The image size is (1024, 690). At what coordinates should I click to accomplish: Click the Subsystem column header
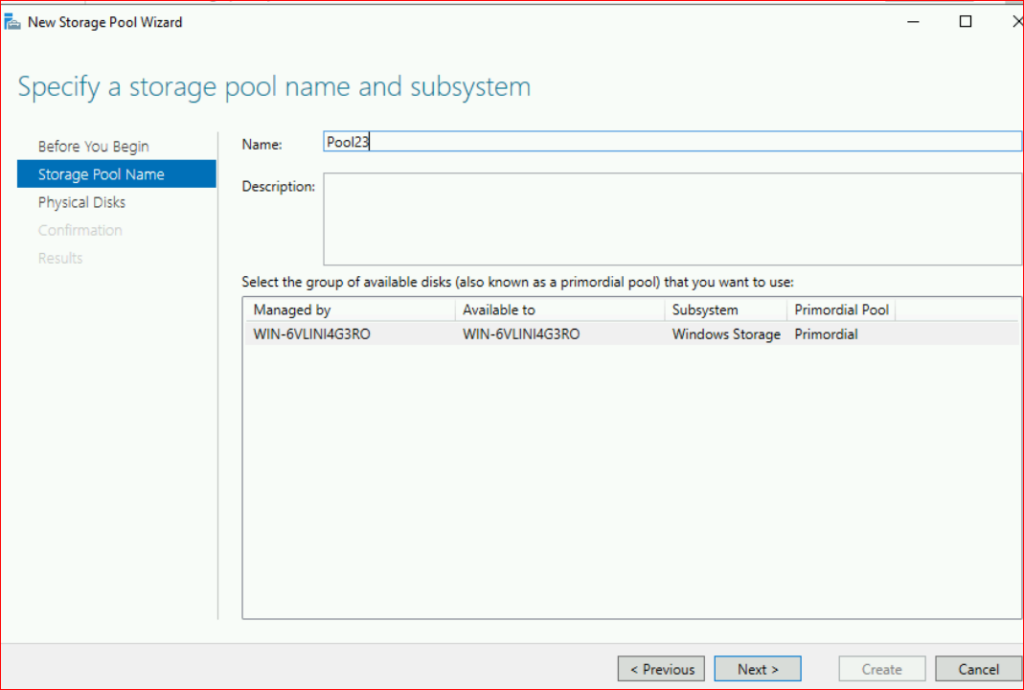tap(724, 310)
